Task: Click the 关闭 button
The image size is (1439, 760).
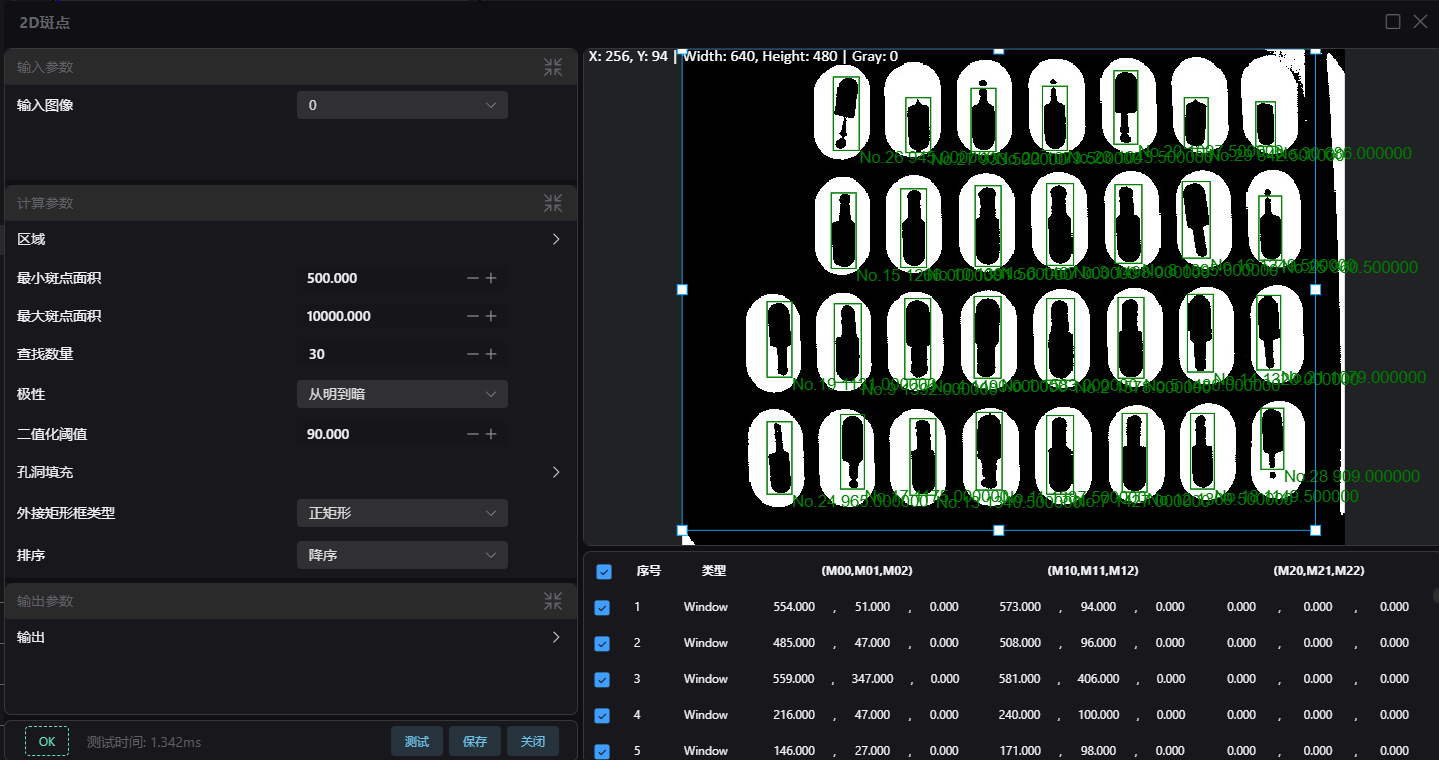Action: point(533,741)
